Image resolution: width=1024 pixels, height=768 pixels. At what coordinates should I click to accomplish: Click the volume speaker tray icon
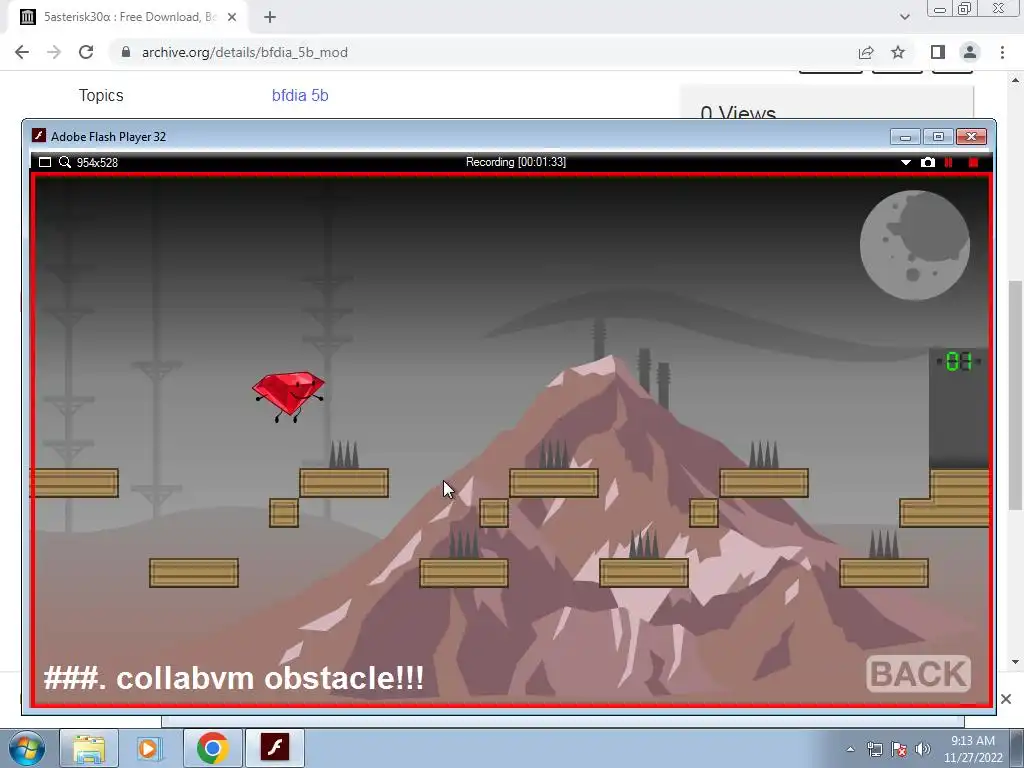click(x=923, y=749)
